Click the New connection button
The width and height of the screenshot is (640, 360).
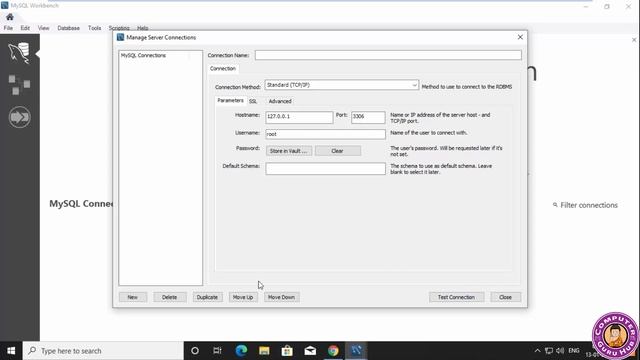pos(133,297)
